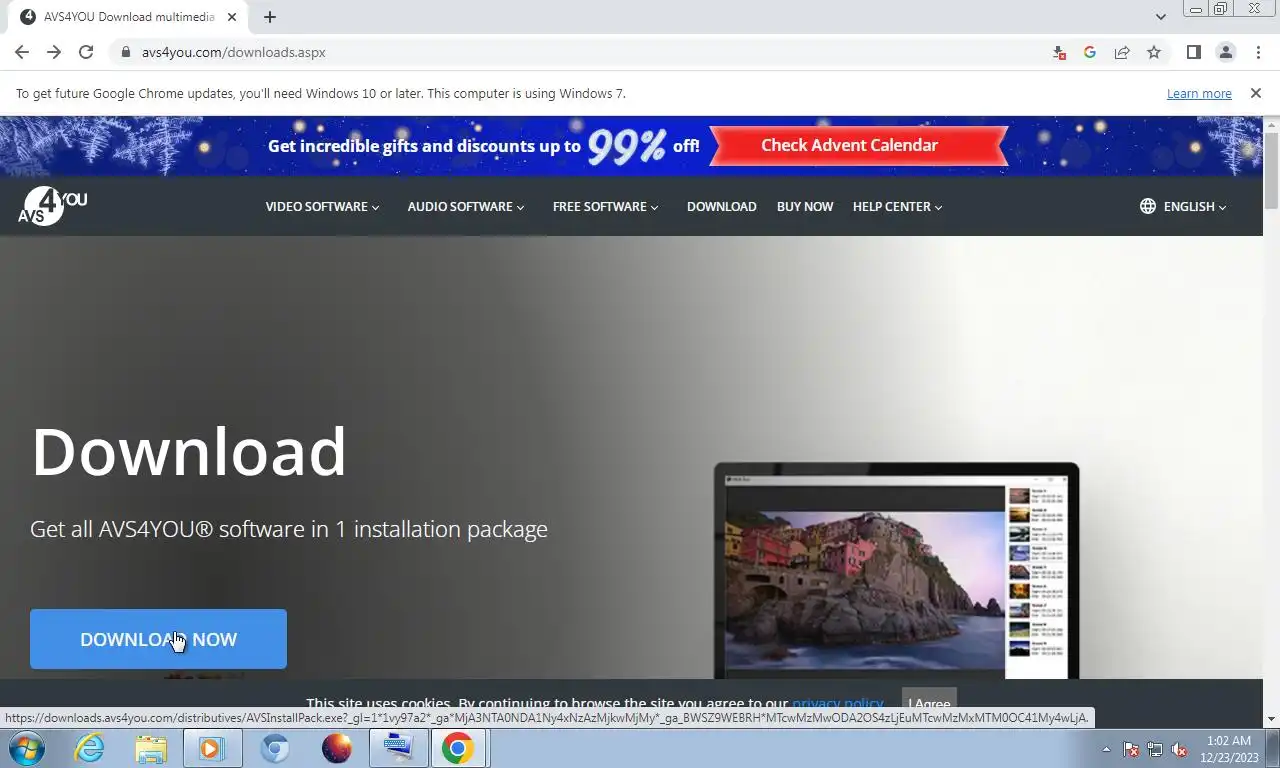Viewport: 1280px width, 768px height.
Task: Share this page icon
Action: point(1122,52)
